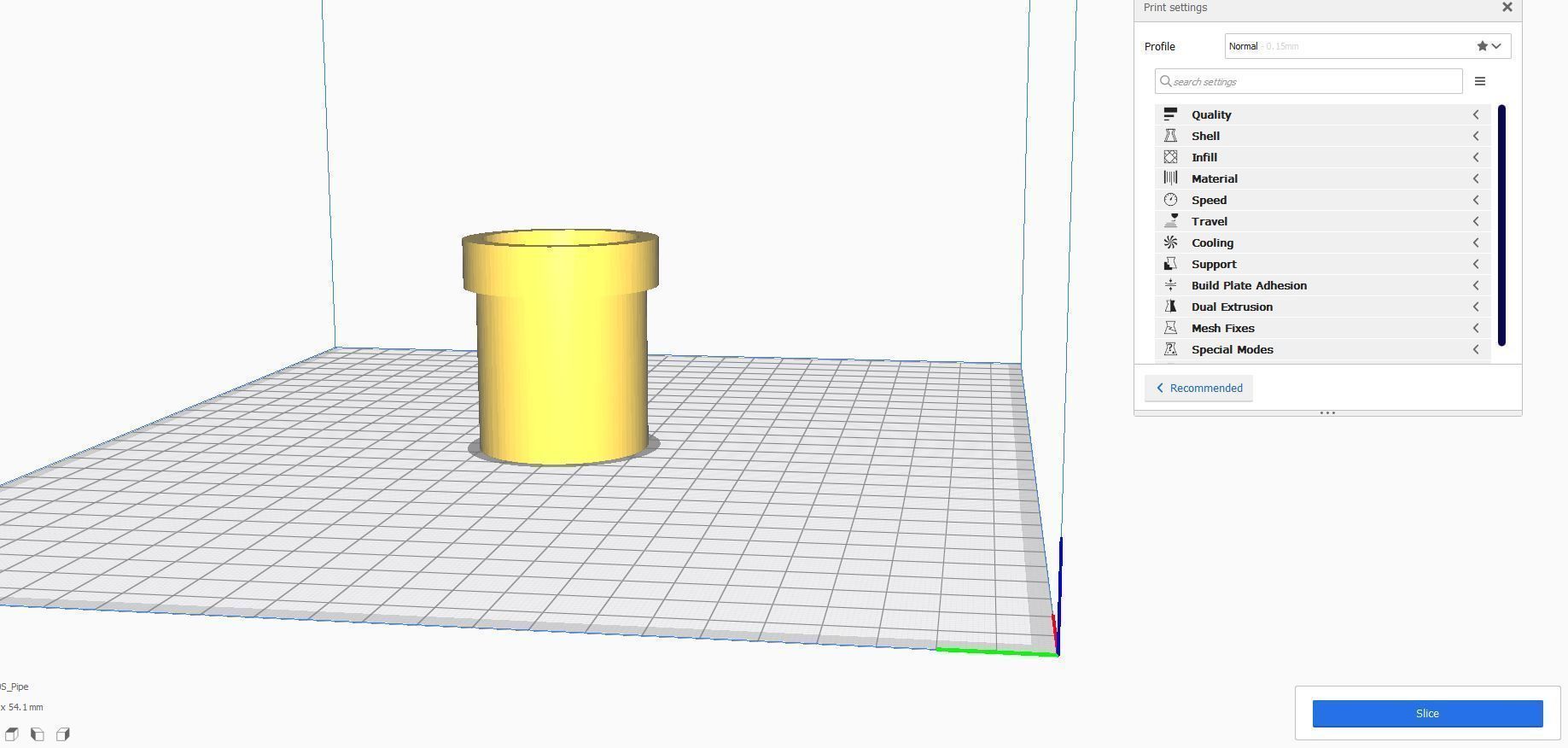Close the Print settings panel

pos(1507,7)
